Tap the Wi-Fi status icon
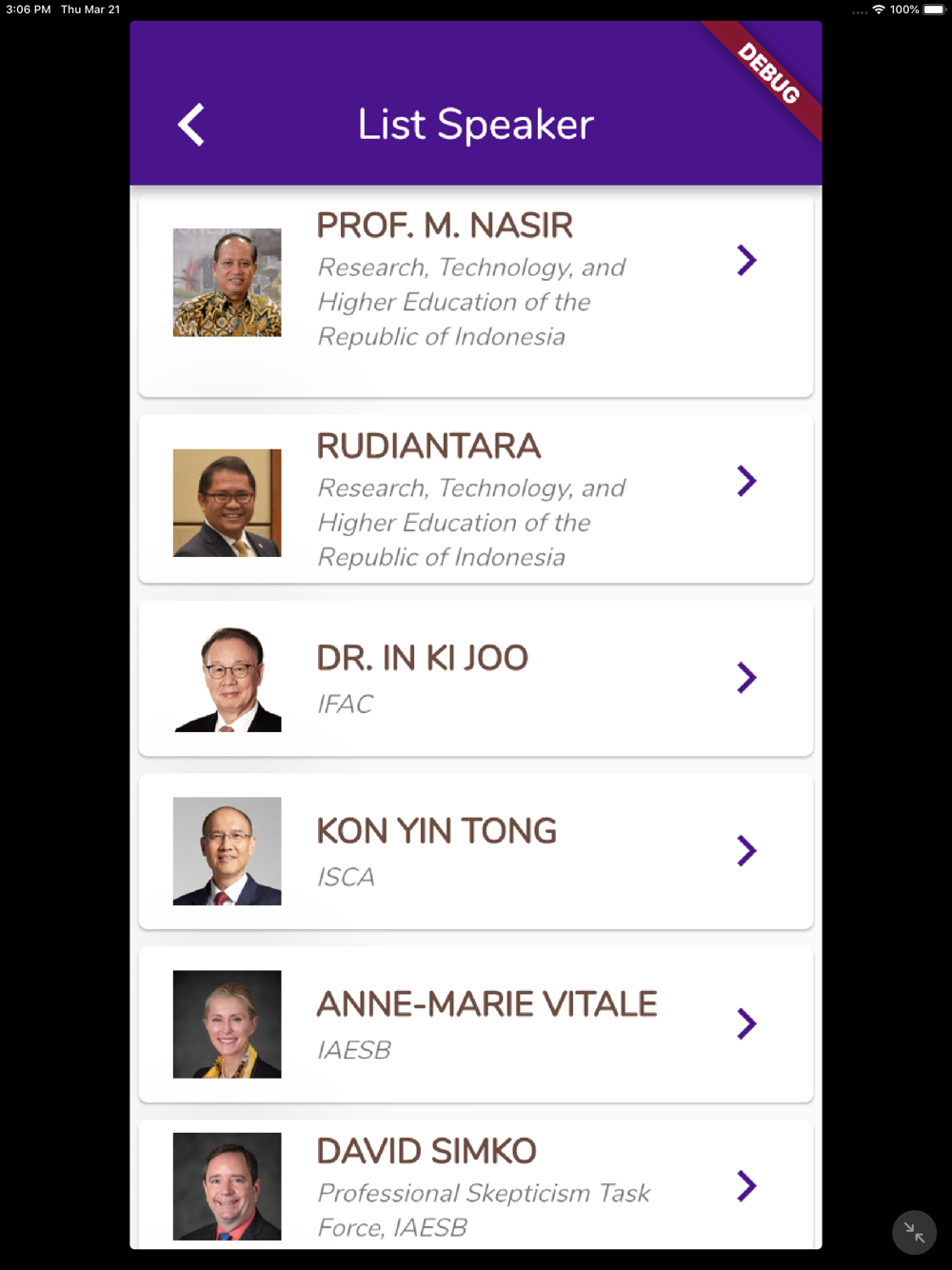The image size is (952, 1270). (x=879, y=10)
